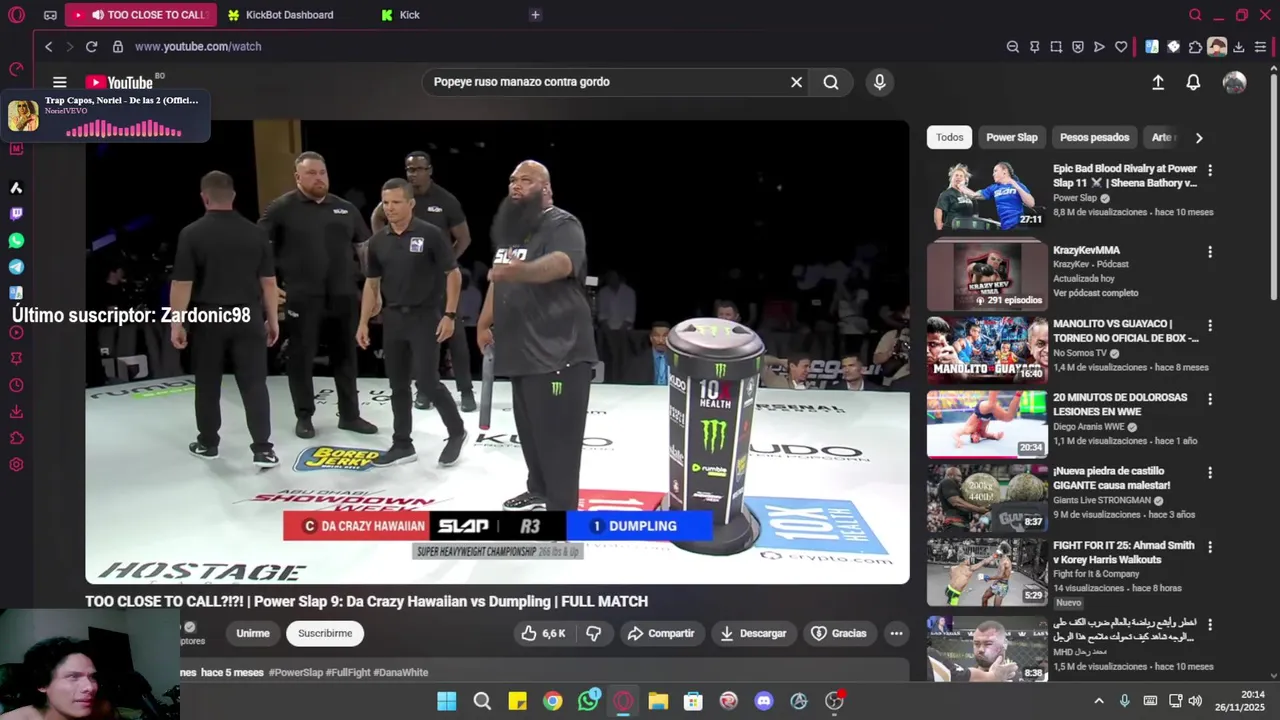Open options for KrazyKevMMA playlist
This screenshot has width=1280, height=720.
pyautogui.click(x=1210, y=252)
